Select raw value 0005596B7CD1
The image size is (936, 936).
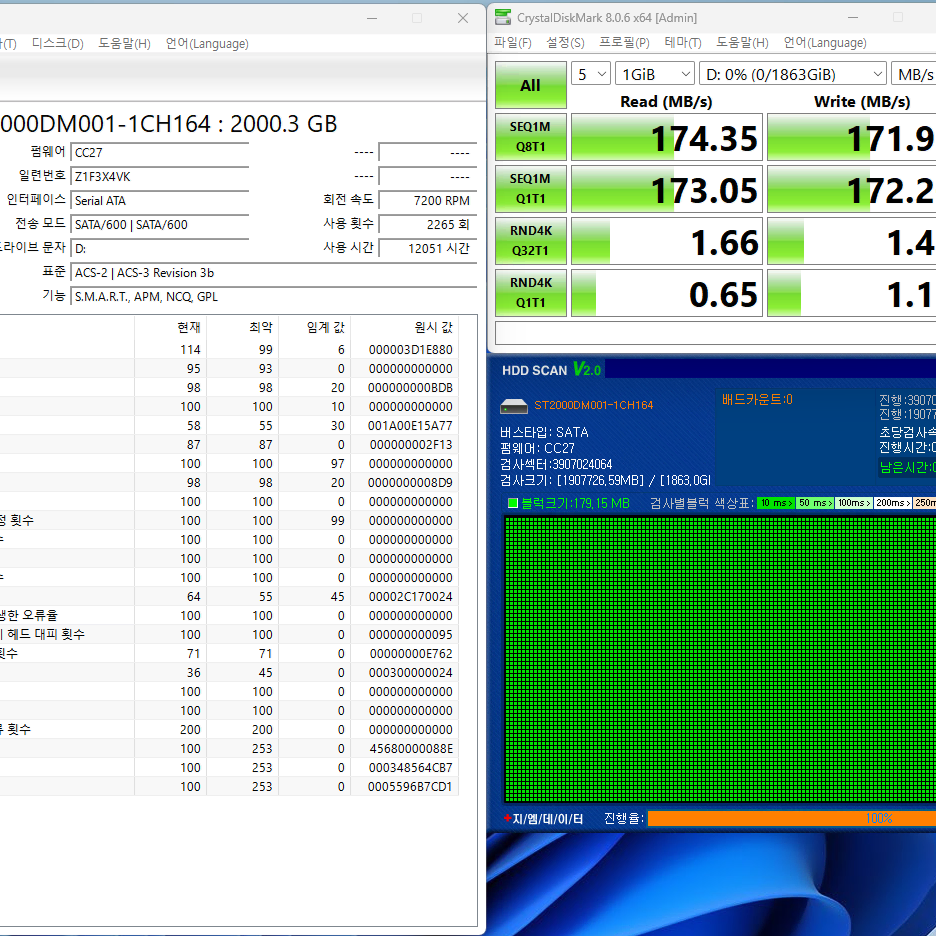click(x=410, y=786)
